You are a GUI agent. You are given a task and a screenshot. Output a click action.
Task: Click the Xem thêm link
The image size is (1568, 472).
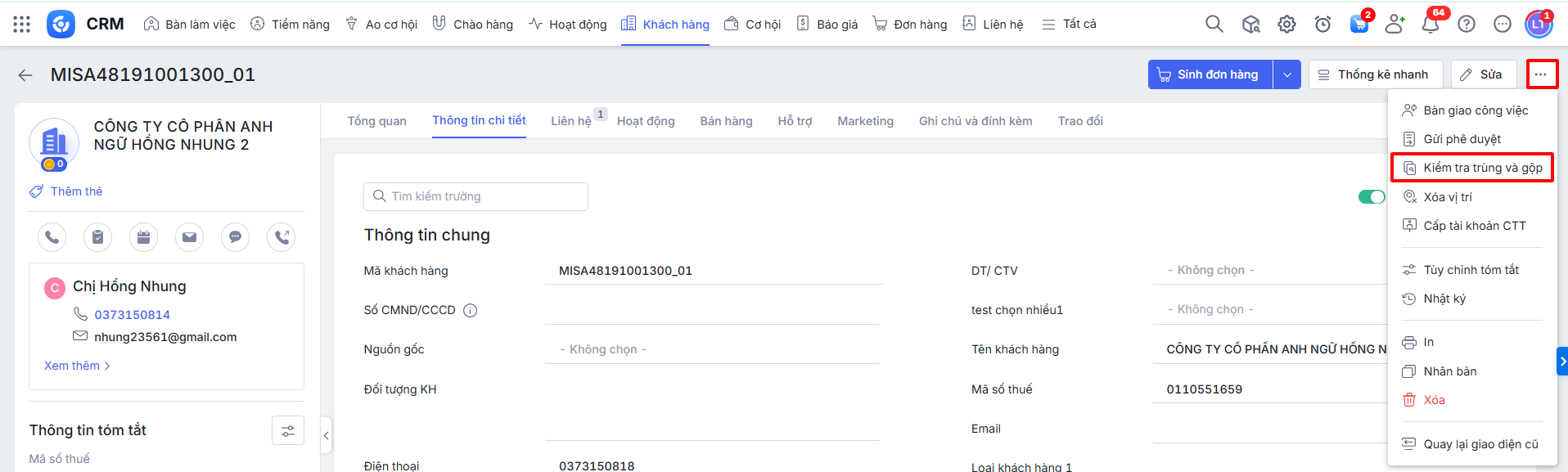point(77,366)
